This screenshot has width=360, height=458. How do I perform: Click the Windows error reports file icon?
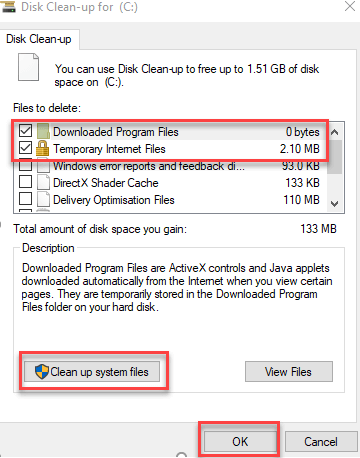43,166
